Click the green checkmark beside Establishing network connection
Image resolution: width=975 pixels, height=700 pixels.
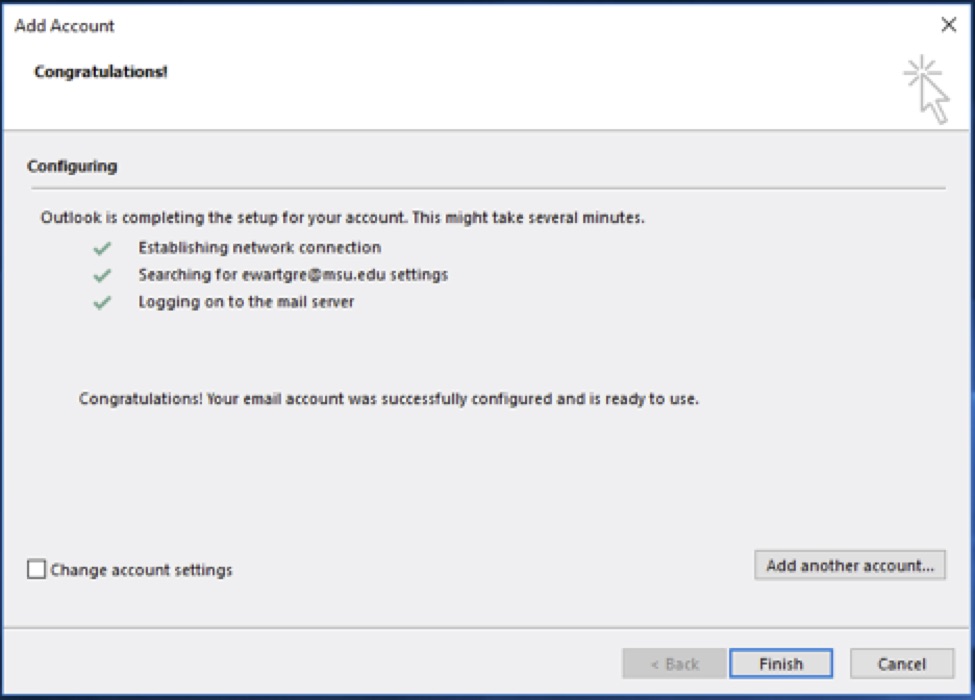[101, 248]
